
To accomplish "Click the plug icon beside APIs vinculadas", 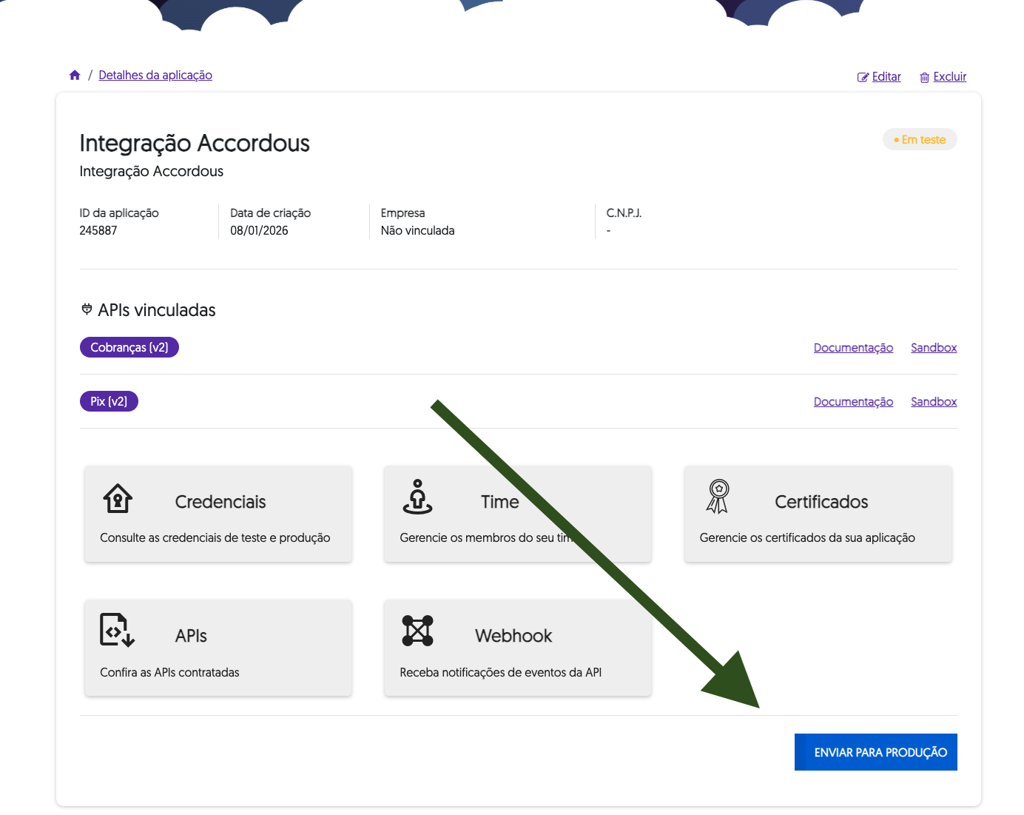I will 86,309.
